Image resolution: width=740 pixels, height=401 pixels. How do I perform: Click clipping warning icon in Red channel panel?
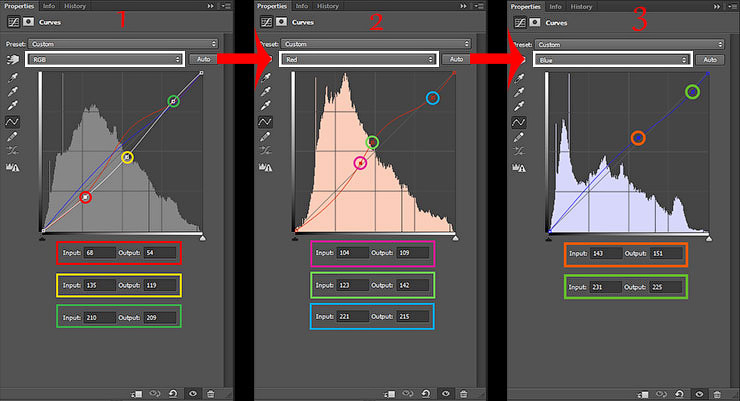(265, 167)
